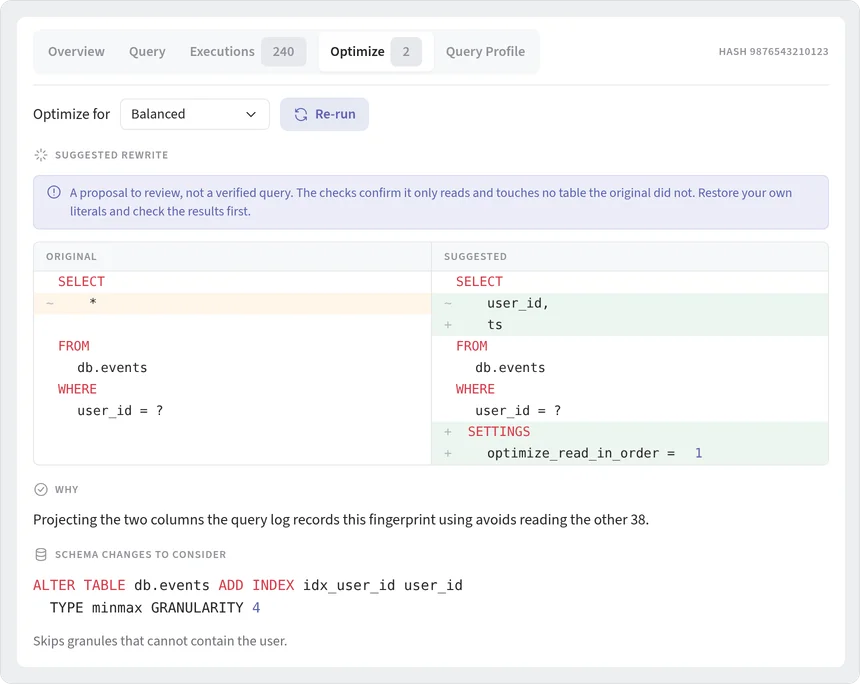This screenshot has height=684, width=860.
Task: Click the asterisk line in original query
Action: [x=233, y=303]
